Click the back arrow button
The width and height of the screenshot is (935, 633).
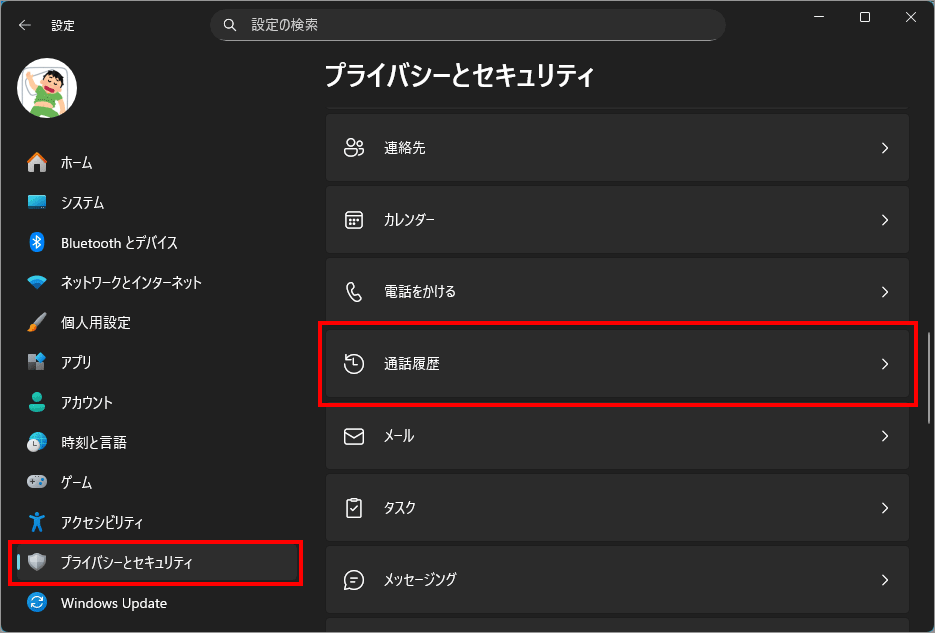[25, 25]
